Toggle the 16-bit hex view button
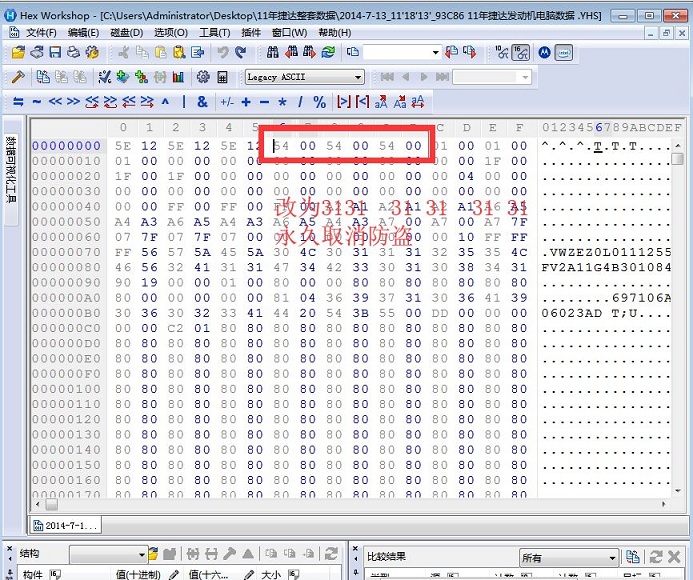 (522, 52)
